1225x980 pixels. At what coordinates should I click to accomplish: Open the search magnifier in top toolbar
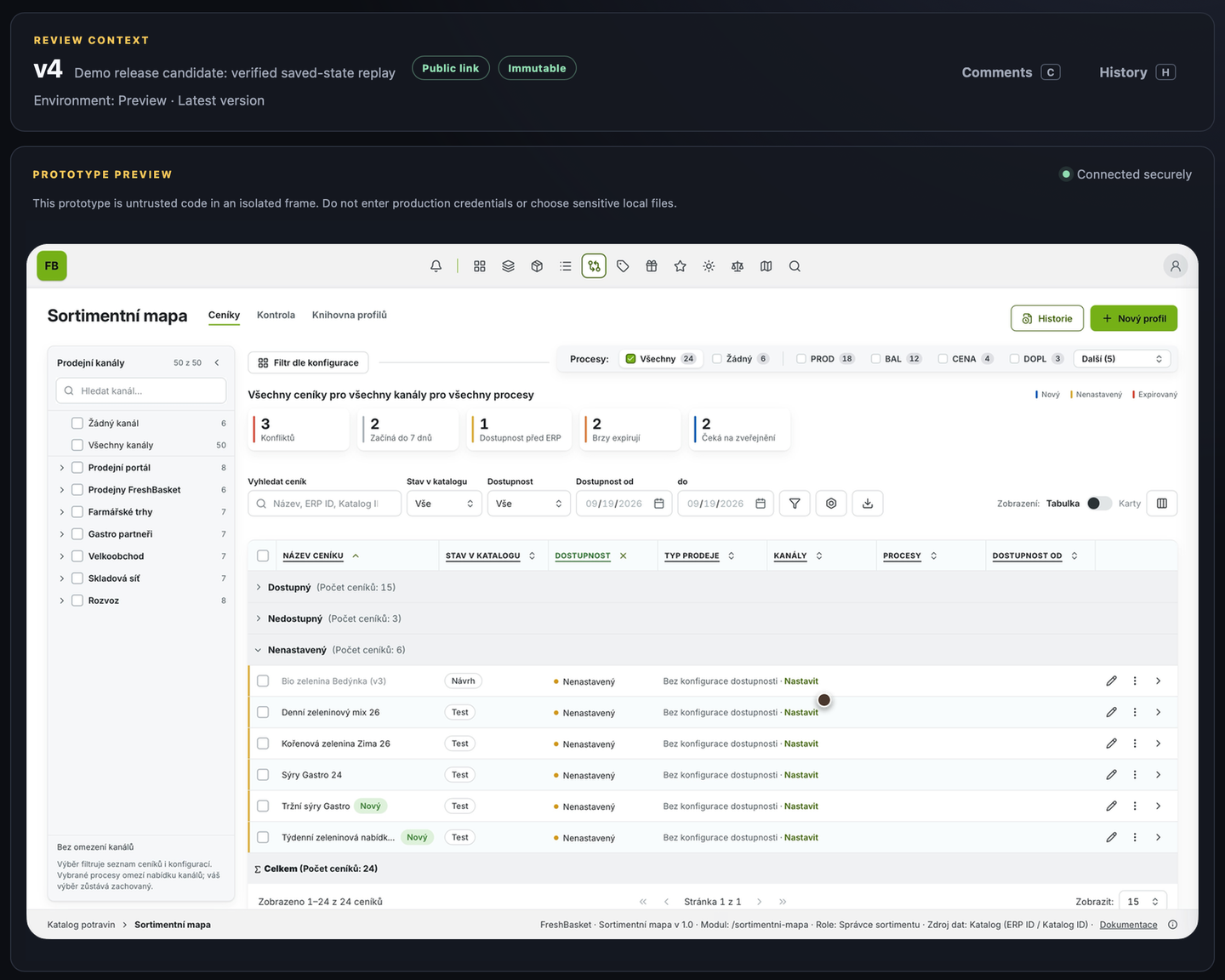tap(795, 266)
